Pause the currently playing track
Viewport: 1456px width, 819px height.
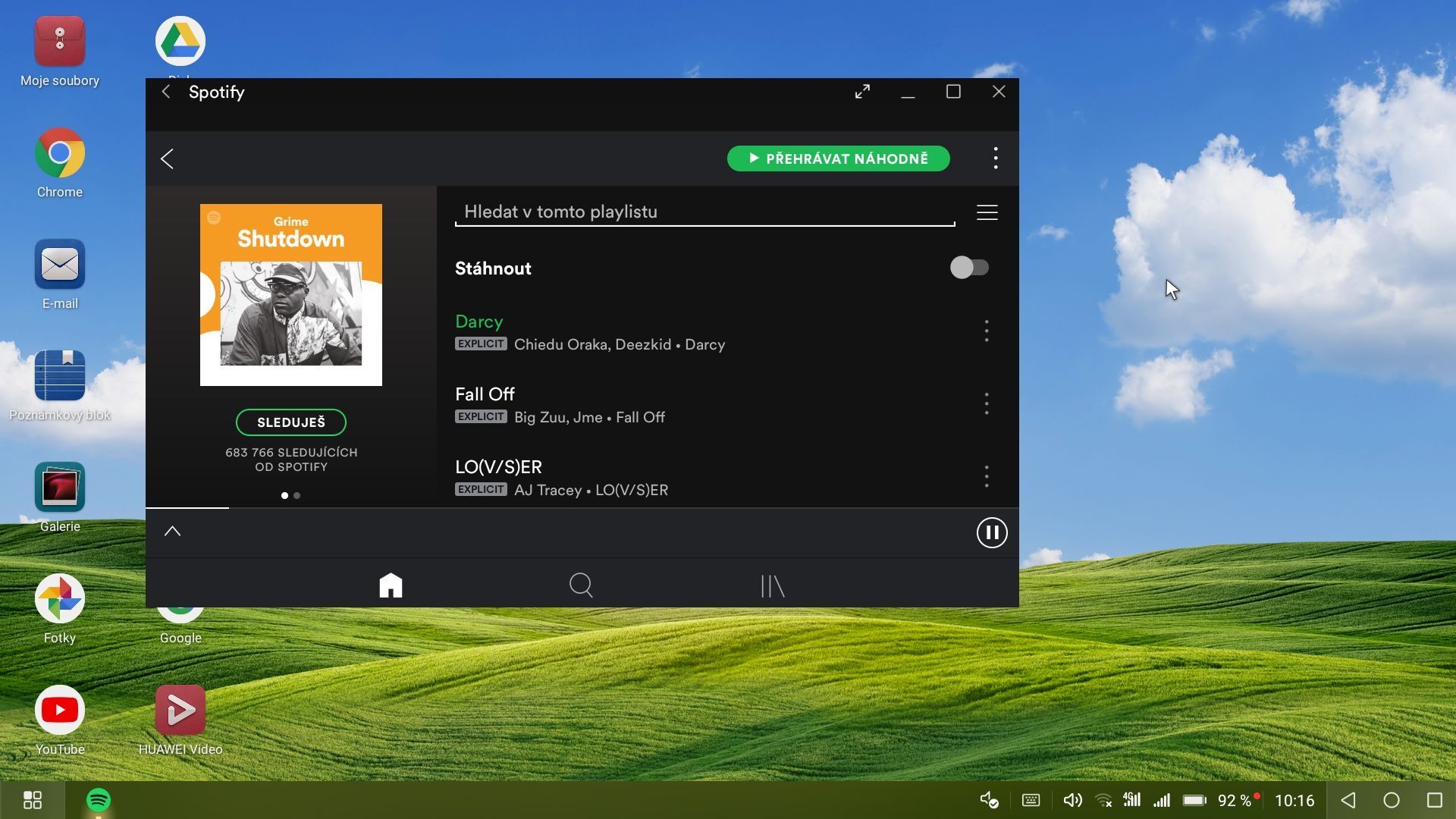991,532
